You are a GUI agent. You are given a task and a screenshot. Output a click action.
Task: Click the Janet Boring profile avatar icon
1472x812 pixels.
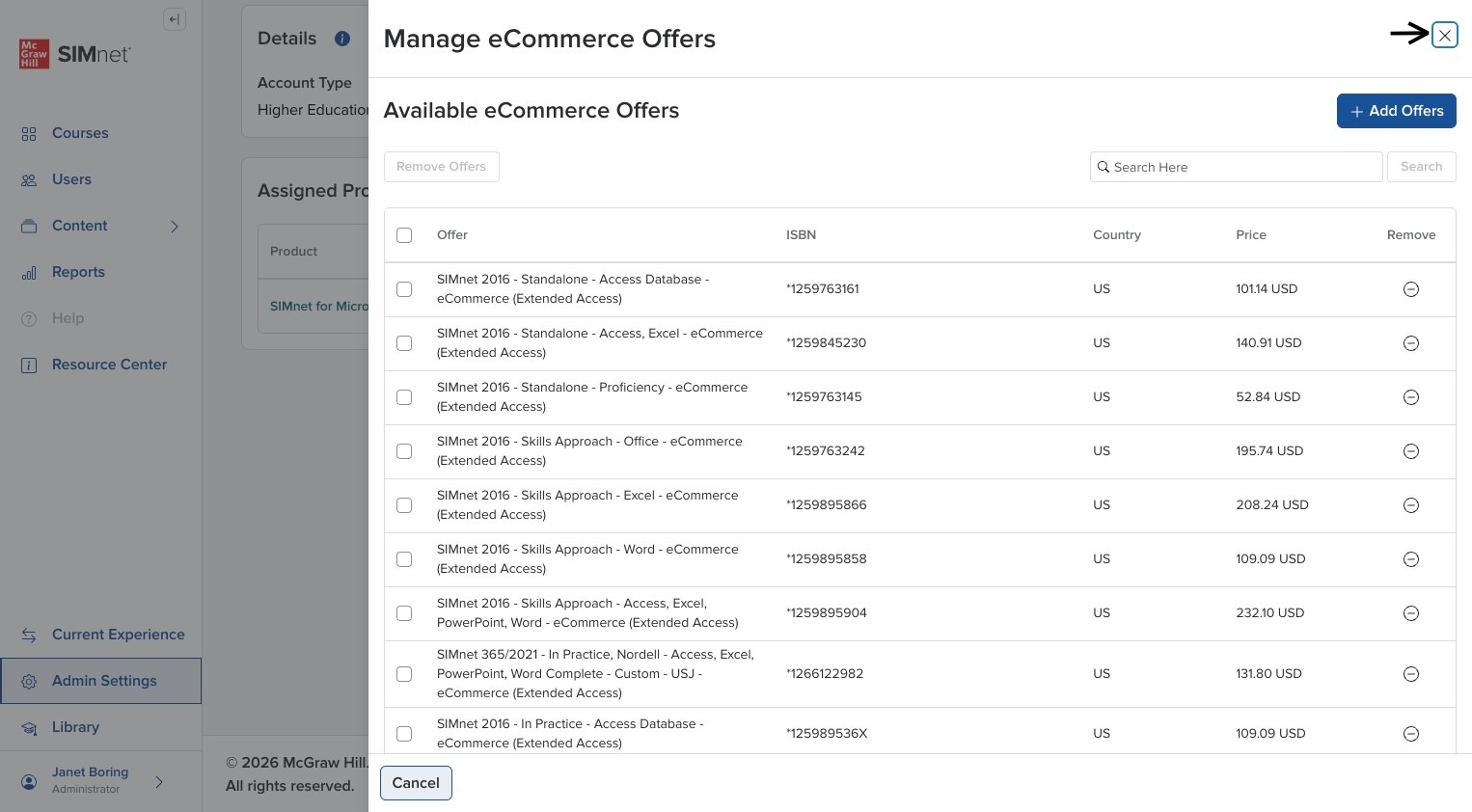[29, 781]
